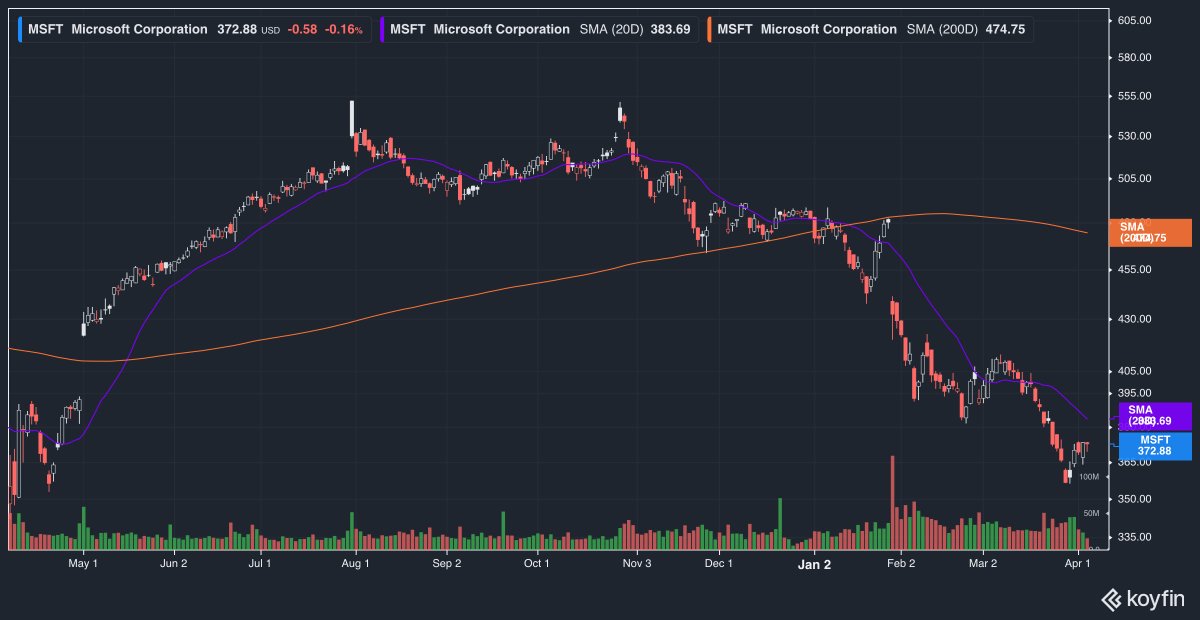Image resolution: width=1200 pixels, height=620 pixels.
Task: Select the Apr 1 date axis label
Action: [1077, 563]
